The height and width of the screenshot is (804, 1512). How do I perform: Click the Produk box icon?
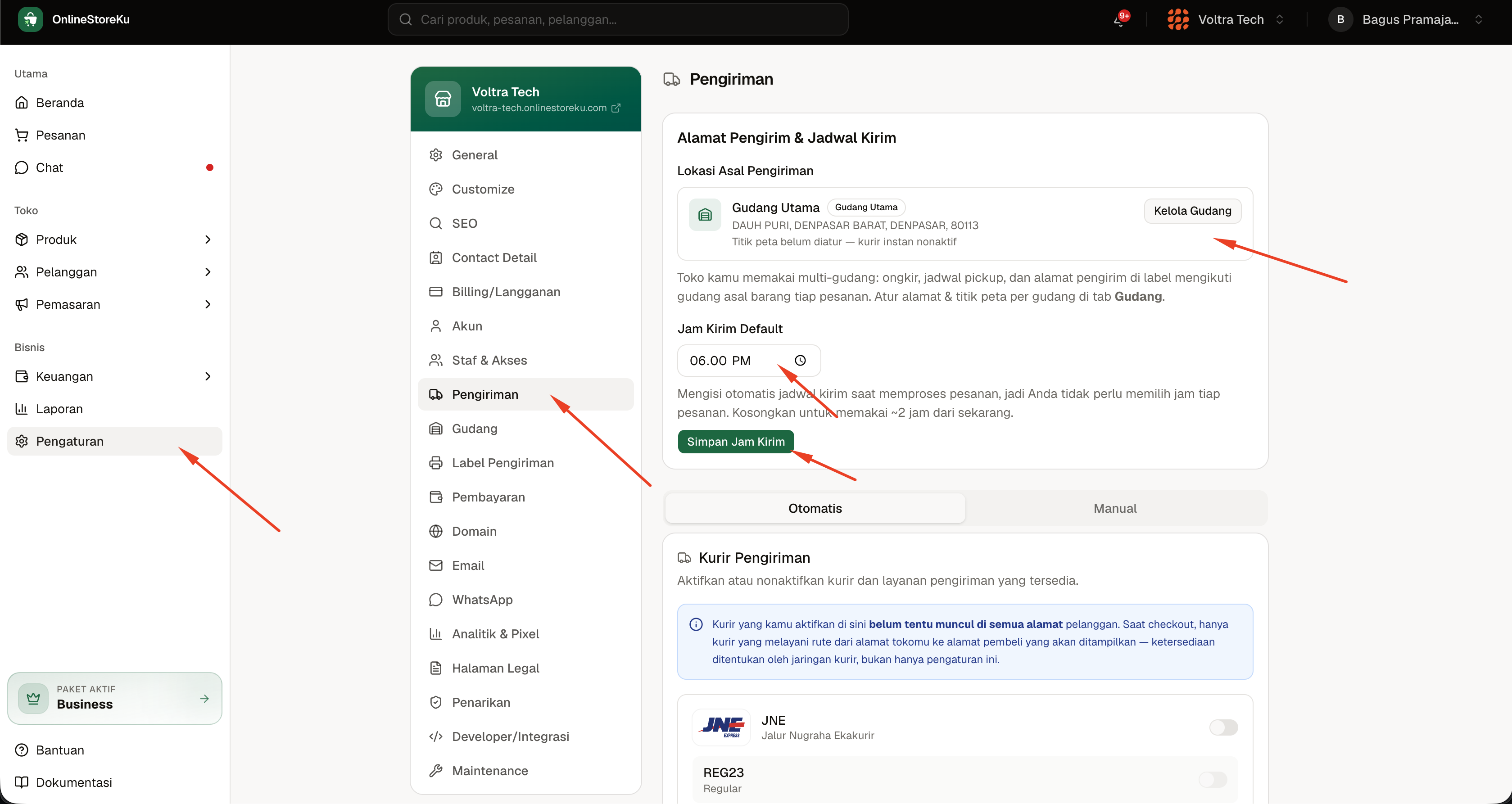22,239
